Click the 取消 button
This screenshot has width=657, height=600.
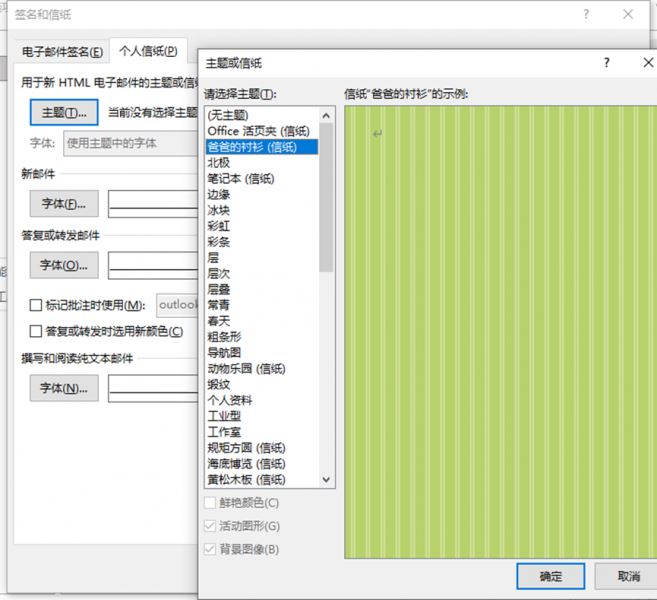click(627, 576)
